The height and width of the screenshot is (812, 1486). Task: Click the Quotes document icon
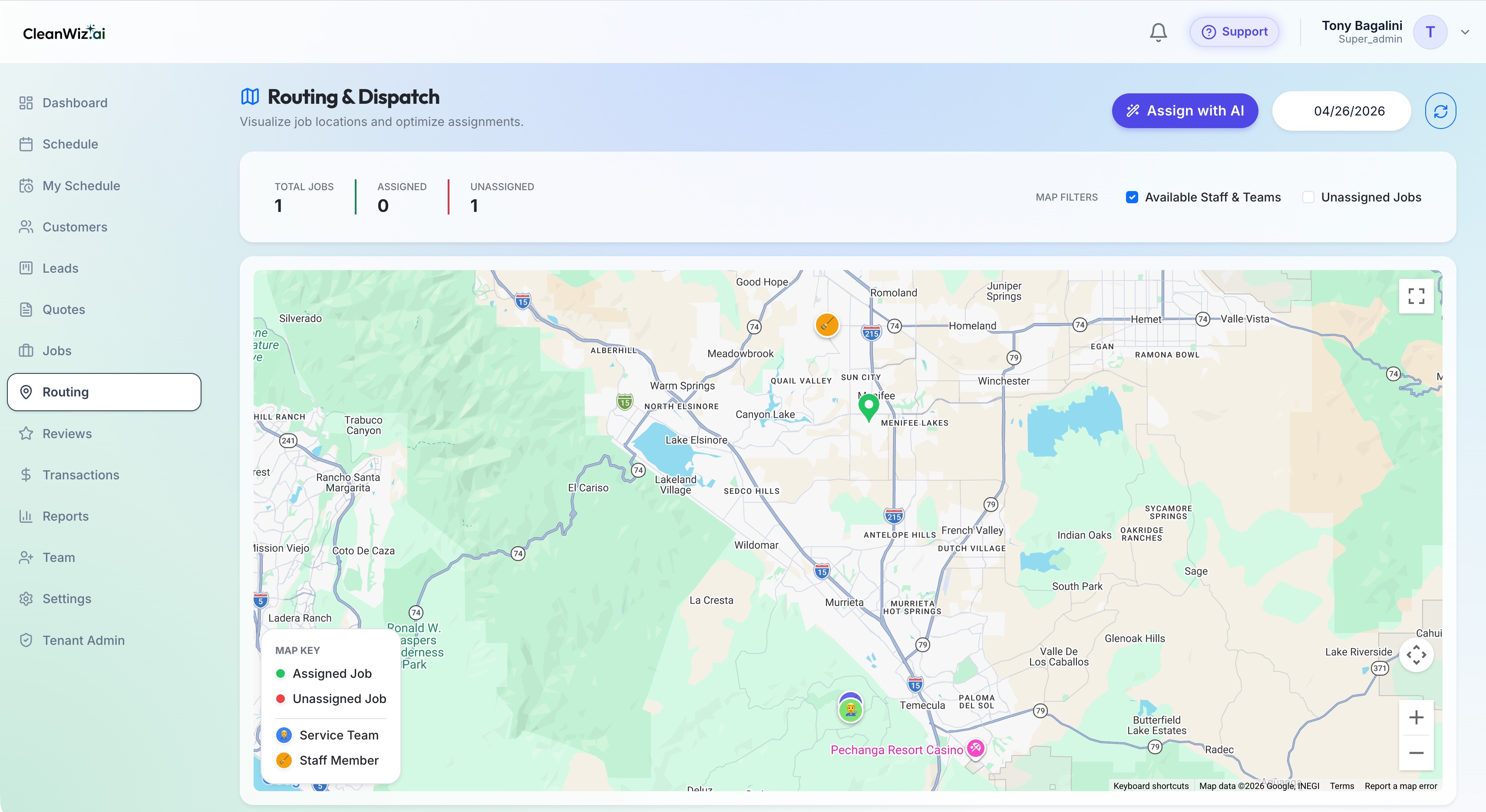point(26,310)
